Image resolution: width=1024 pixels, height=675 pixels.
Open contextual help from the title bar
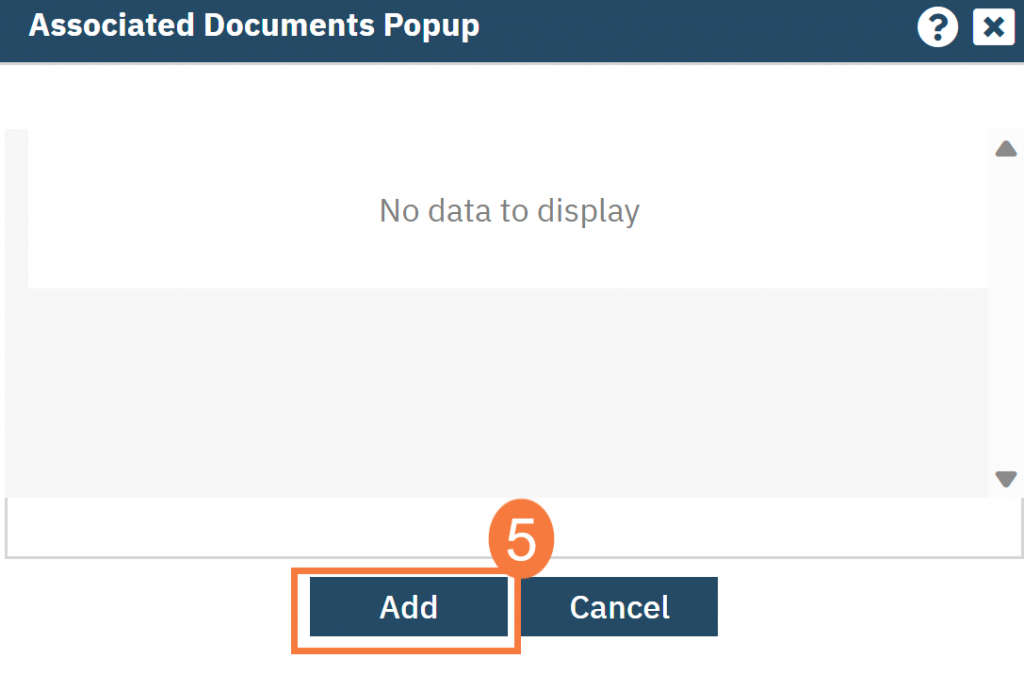[937, 26]
